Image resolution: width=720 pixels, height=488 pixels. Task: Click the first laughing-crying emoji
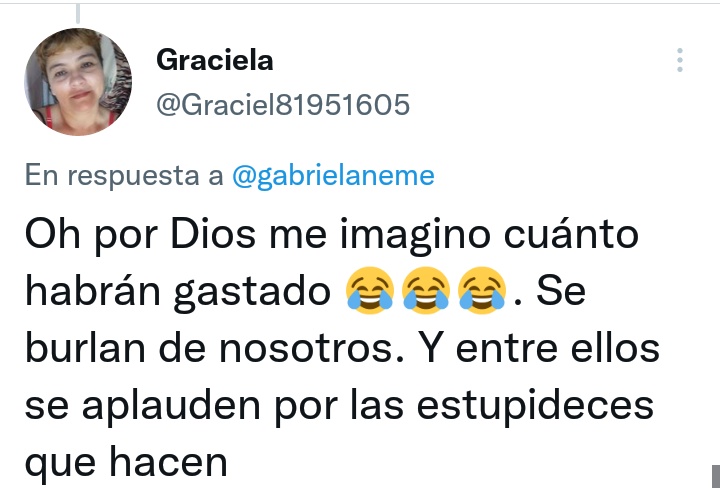370,290
